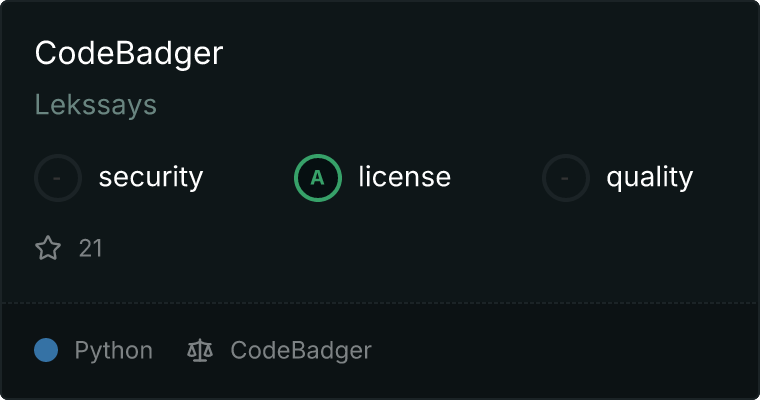
Task: Click the dashed divider line above footer
Action: pos(380,303)
